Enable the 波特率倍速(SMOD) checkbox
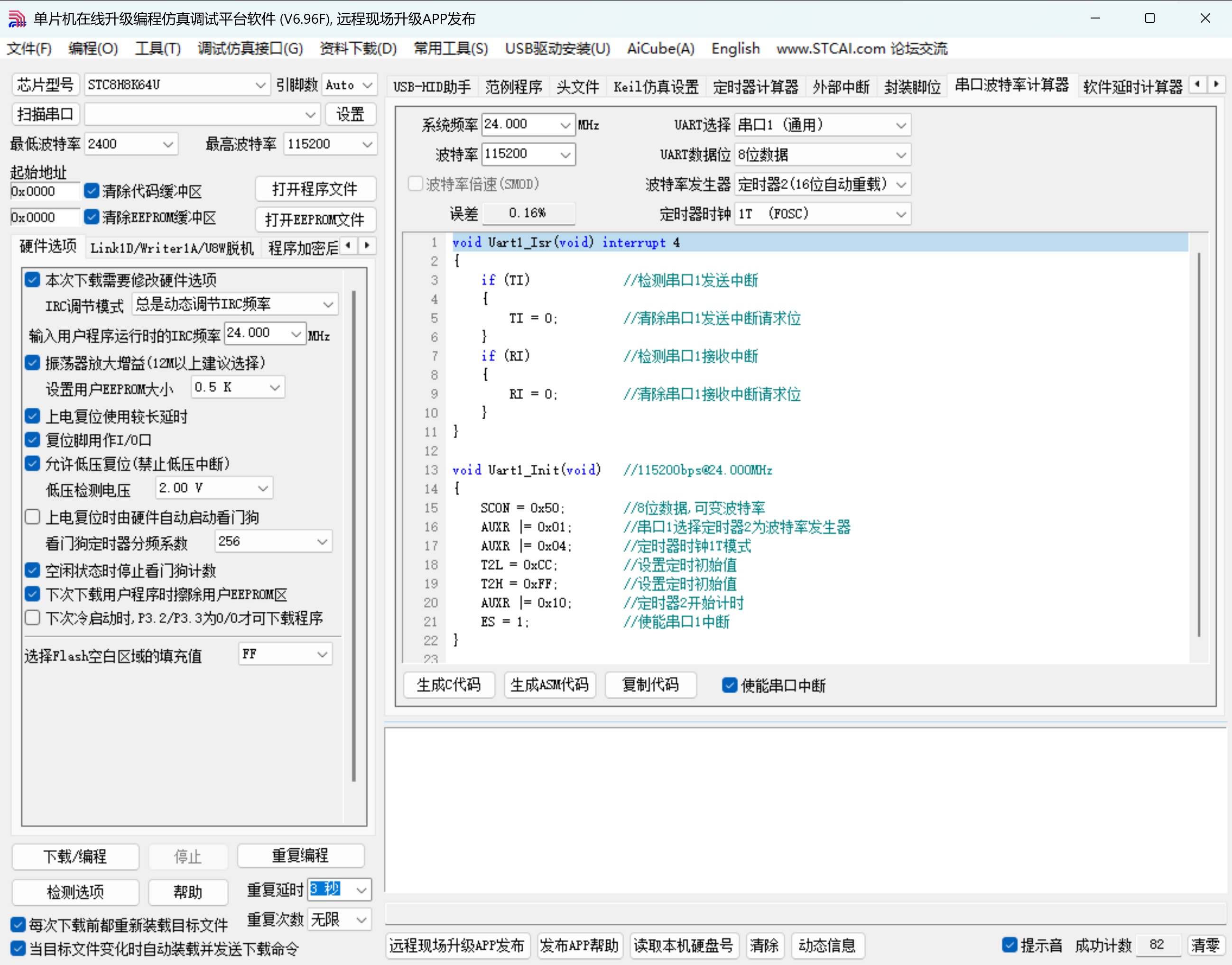 [x=416, y=184]
